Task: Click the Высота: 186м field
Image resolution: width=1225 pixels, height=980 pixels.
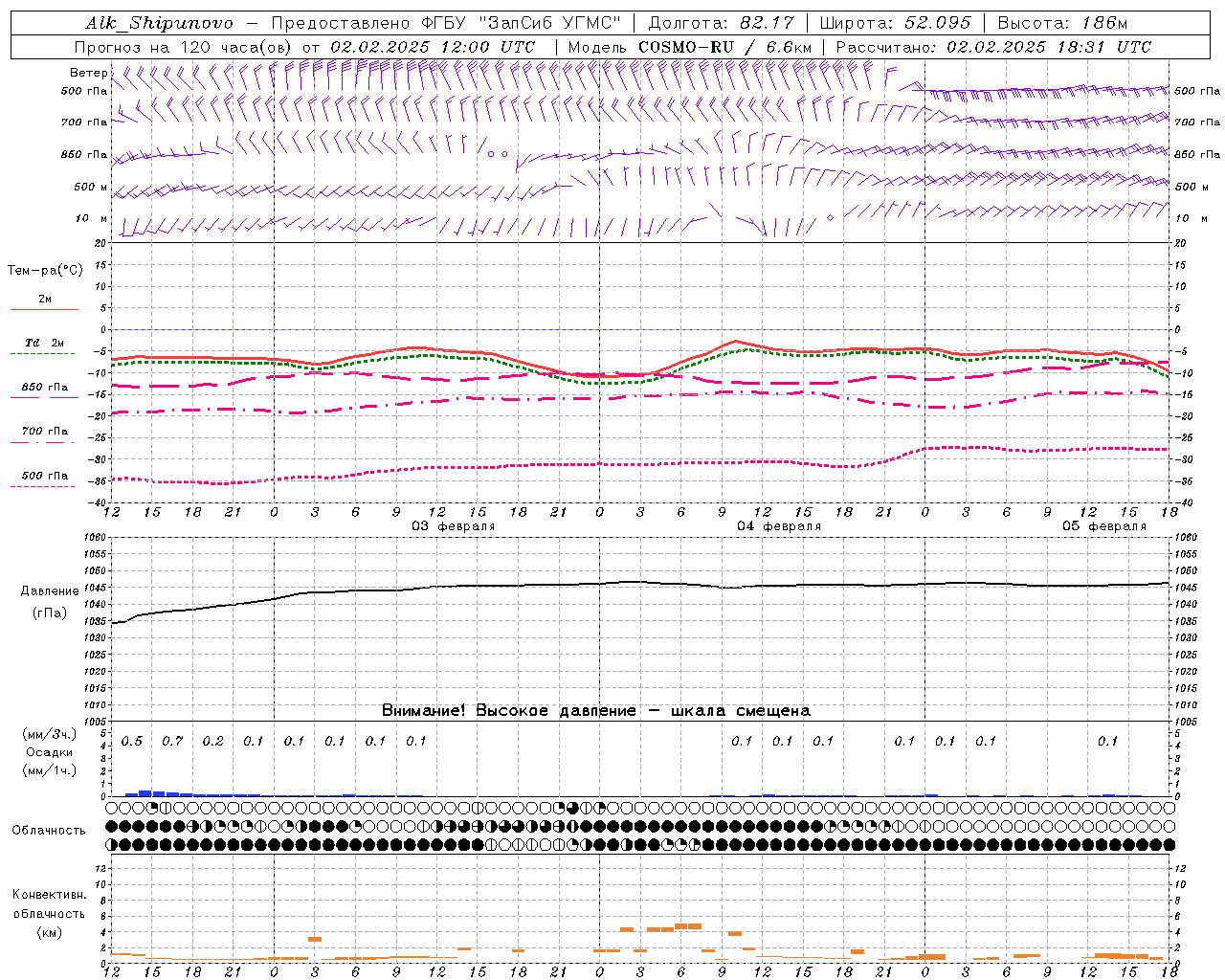Action: pyautogui.click(x=1062, y=23)
